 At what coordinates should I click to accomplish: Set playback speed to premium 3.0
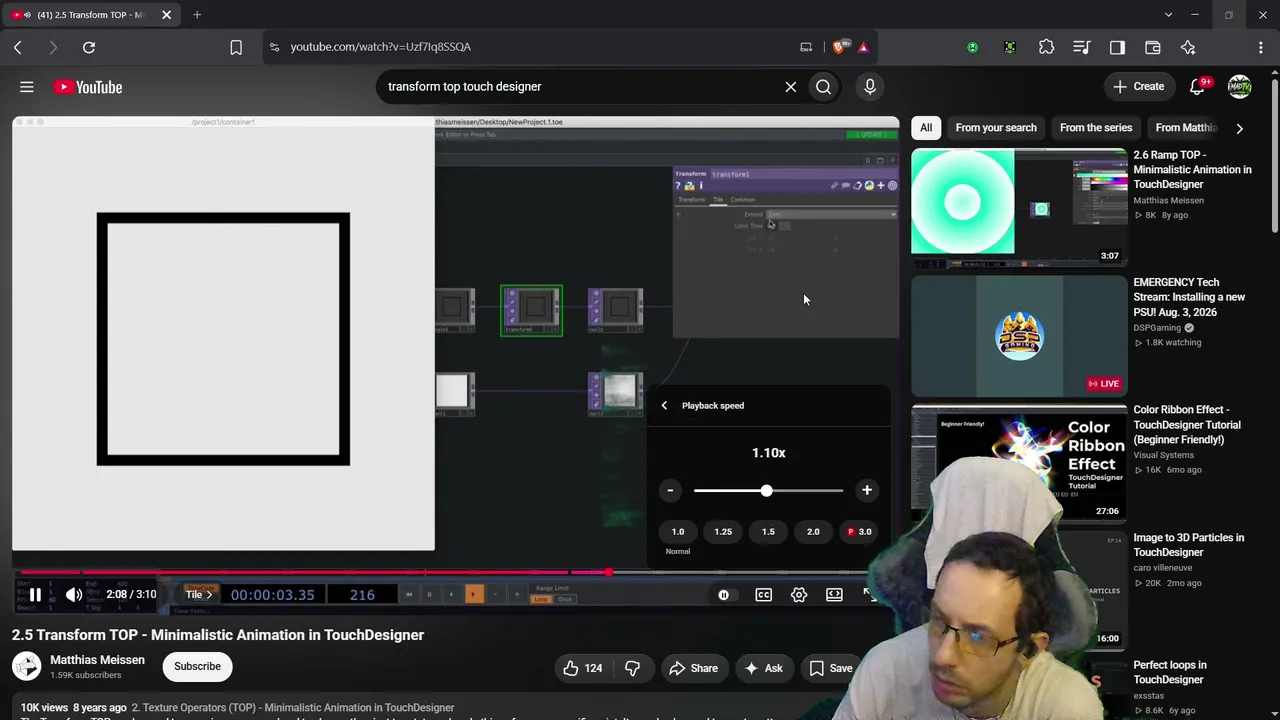[859, 532]
